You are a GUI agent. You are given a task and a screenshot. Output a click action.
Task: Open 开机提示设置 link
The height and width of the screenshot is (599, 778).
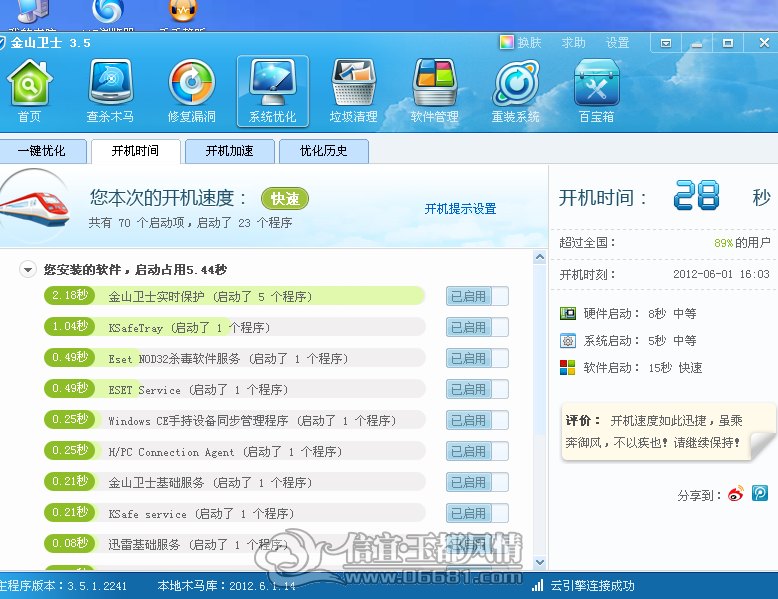pyautogui.click(x=460, y=208)
